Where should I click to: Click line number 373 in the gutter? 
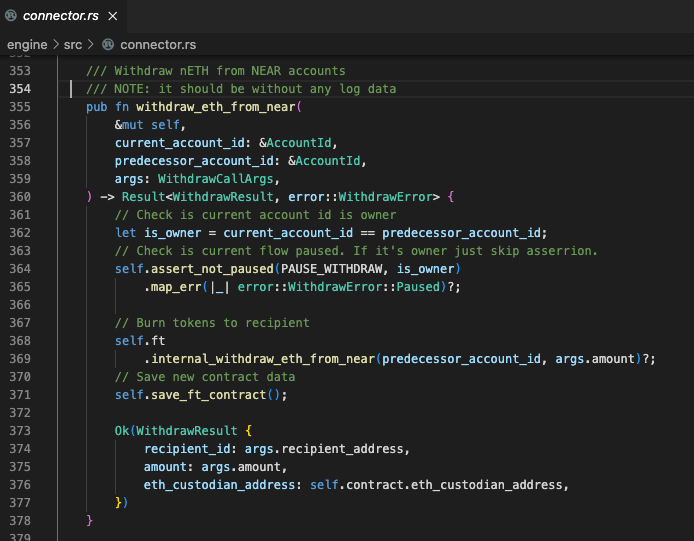click(x=19, y=431)
